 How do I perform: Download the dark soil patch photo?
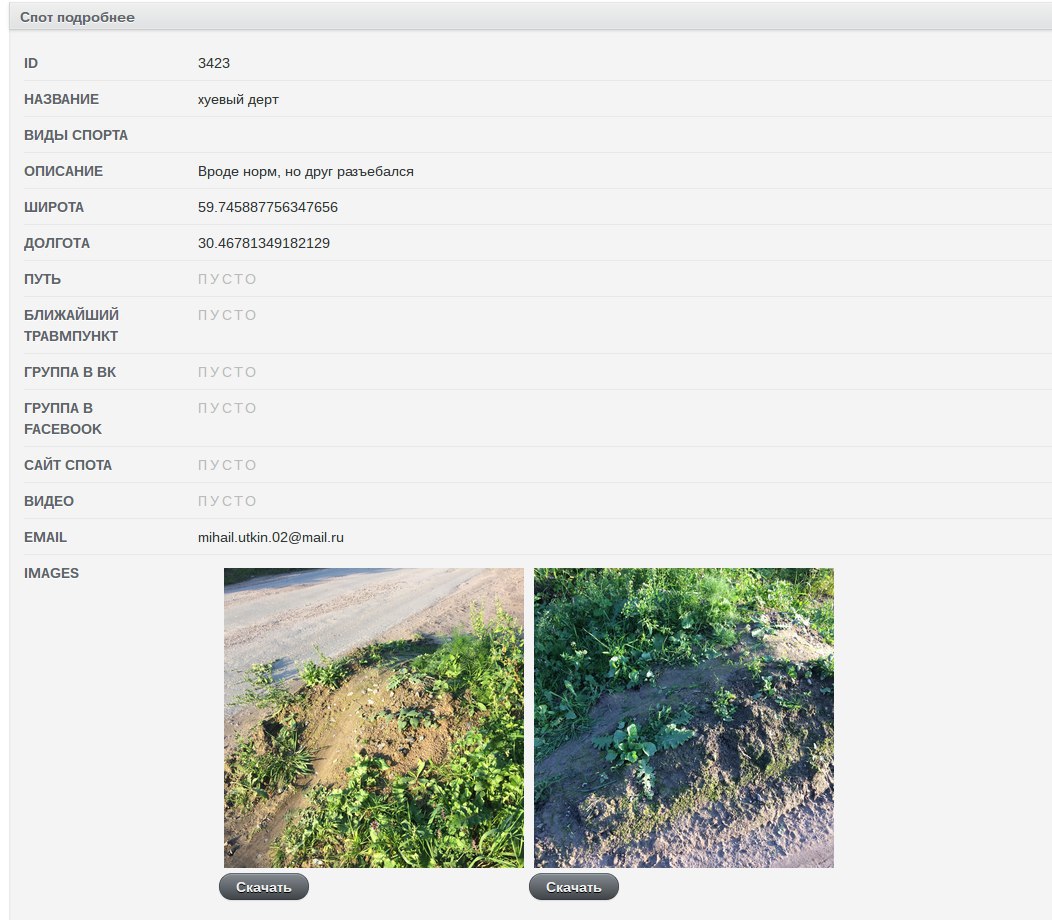(574, 886)
